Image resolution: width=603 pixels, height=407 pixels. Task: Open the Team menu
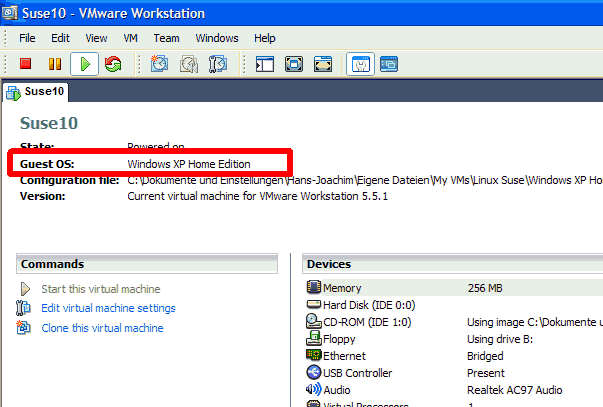coord(167,38)
